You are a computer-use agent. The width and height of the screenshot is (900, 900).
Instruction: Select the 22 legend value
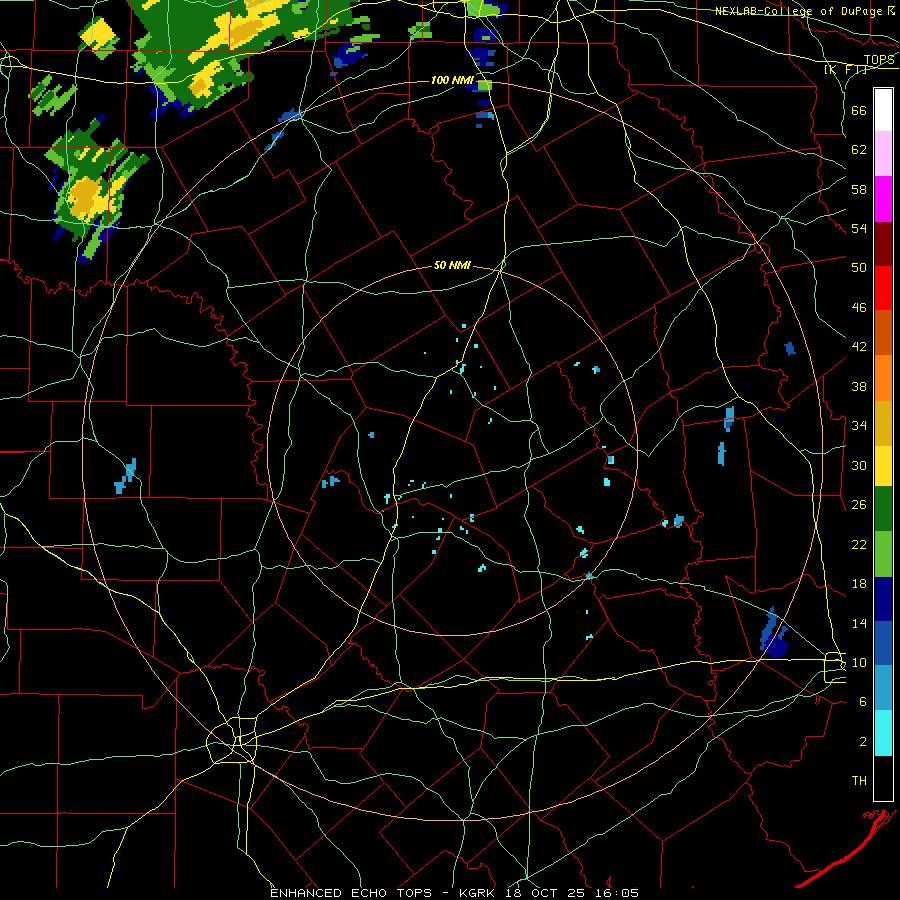pos(859,544)
